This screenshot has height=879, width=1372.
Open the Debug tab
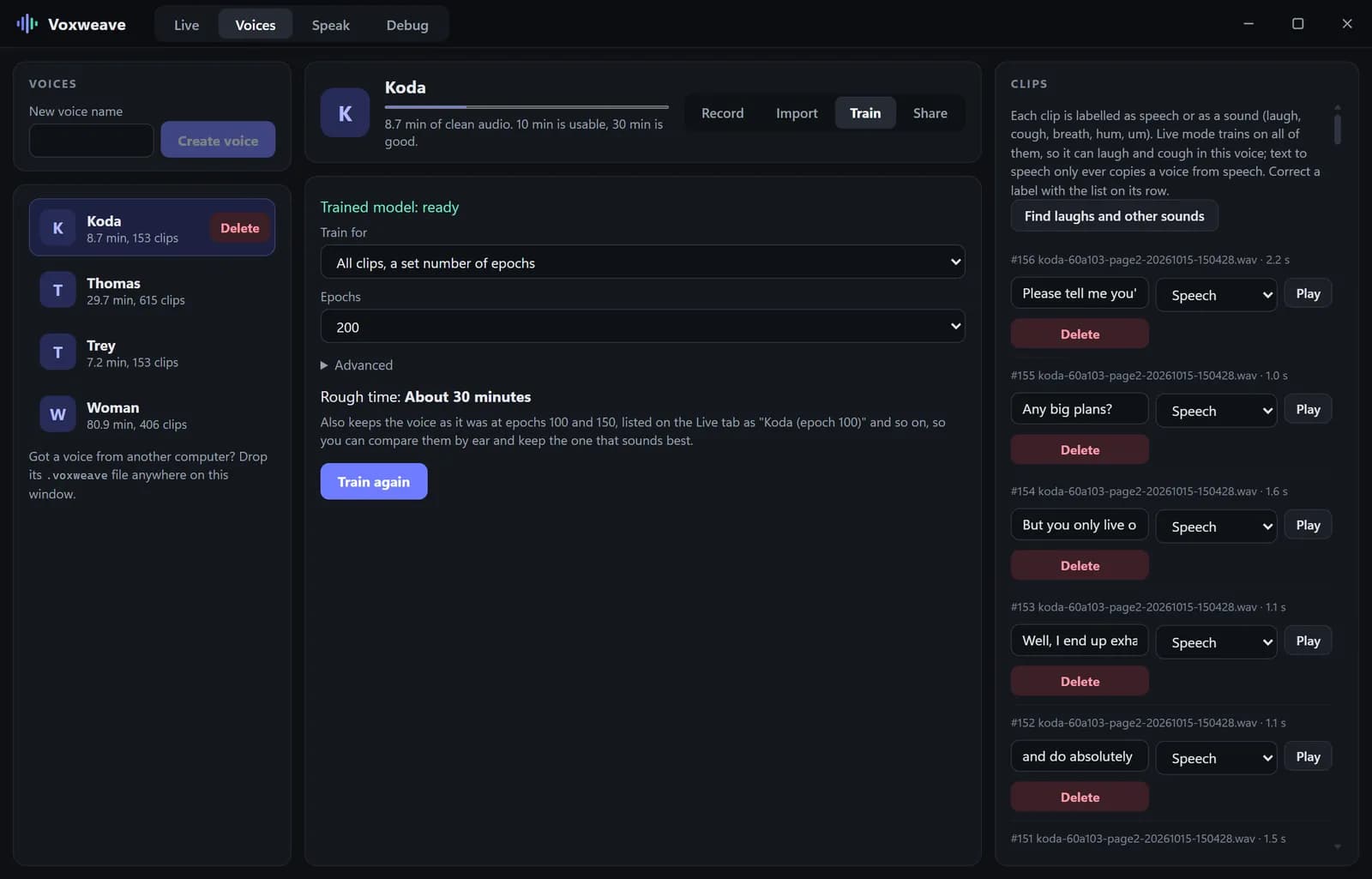[x=407, y=25]
